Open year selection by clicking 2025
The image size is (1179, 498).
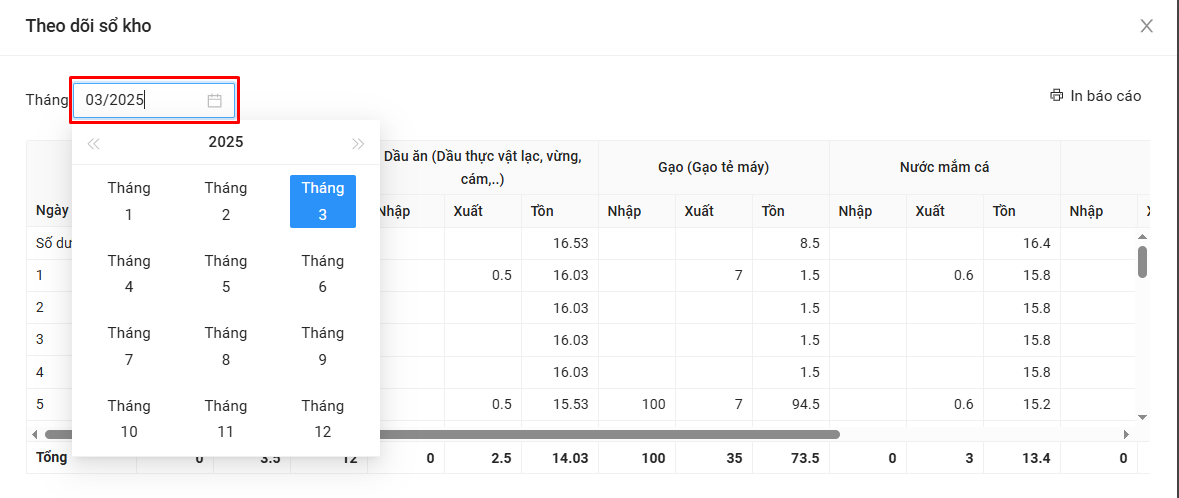(226, 142)
